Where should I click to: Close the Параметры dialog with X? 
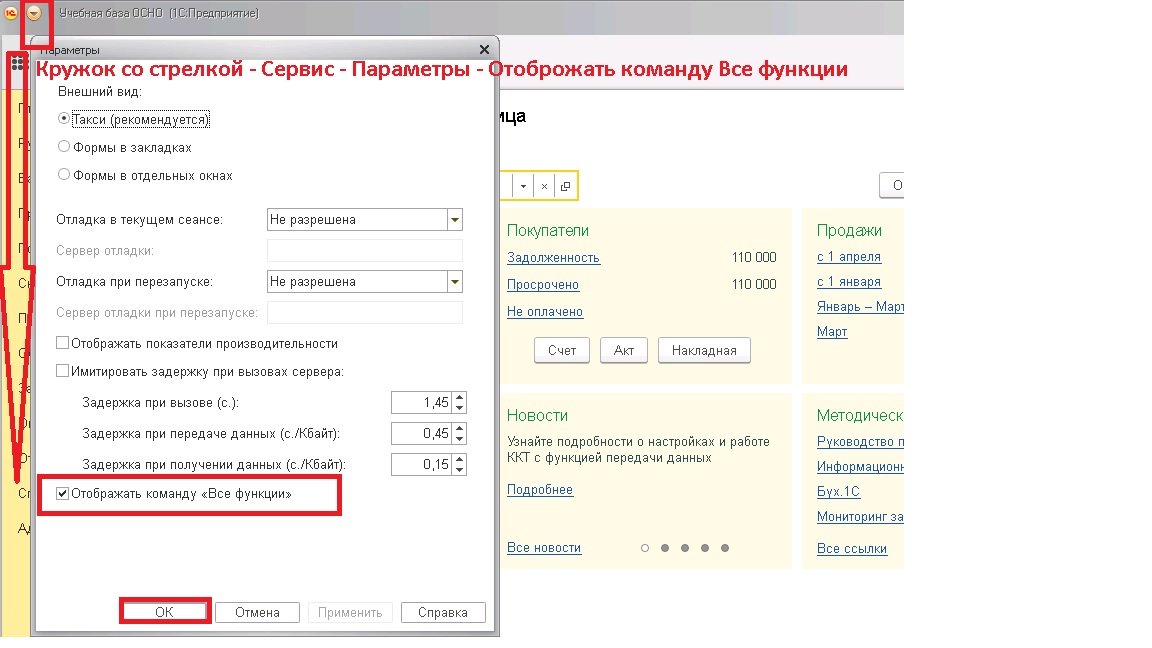(485, 49)
